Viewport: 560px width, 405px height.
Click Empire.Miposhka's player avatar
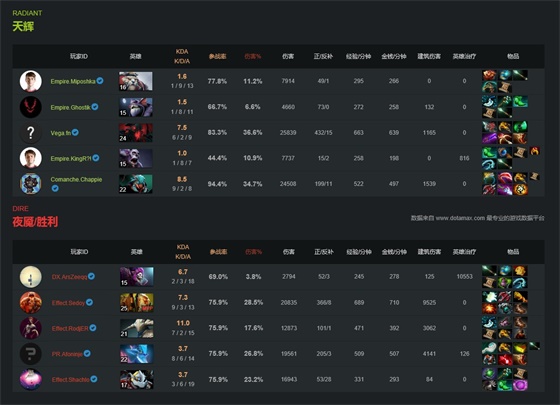[x=31, y=81]
